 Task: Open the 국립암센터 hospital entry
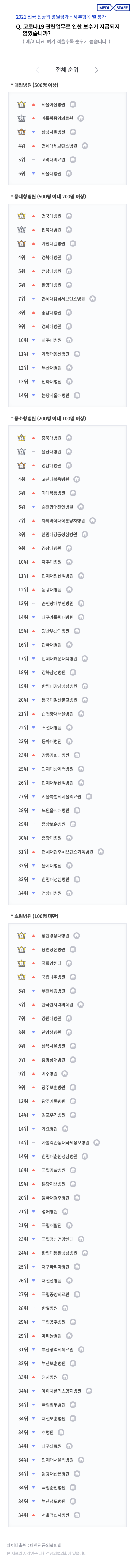(51, 963)
